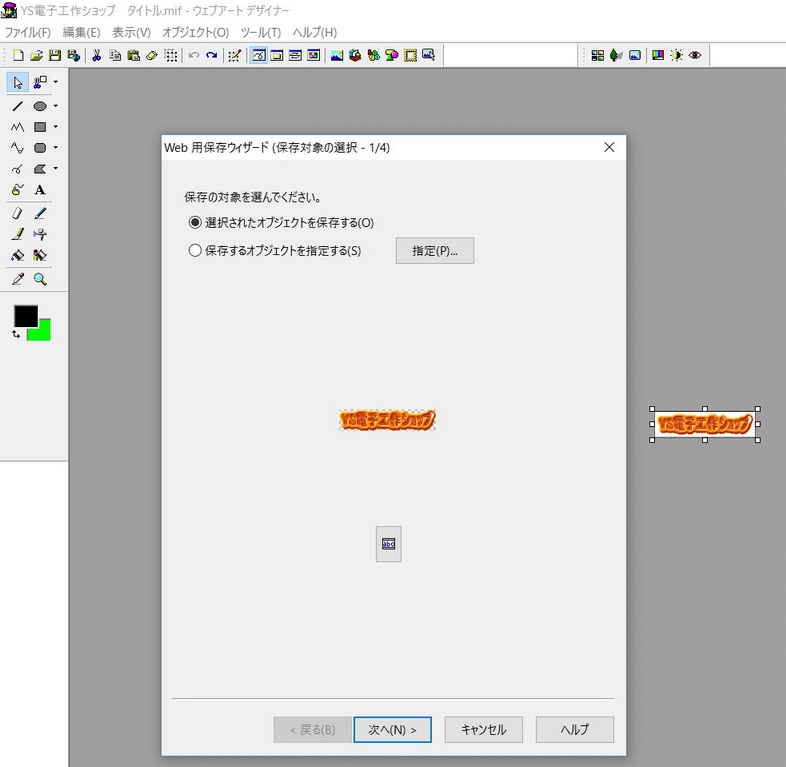786x767 pixels.
Task: Click the eye preview icon in toolbar
Action: [695, 55]
